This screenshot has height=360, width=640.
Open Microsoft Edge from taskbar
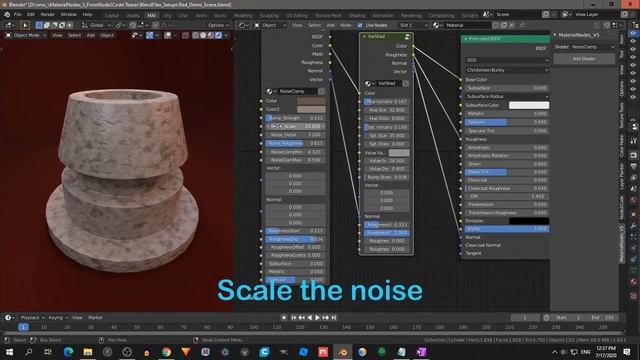point(68,352)
